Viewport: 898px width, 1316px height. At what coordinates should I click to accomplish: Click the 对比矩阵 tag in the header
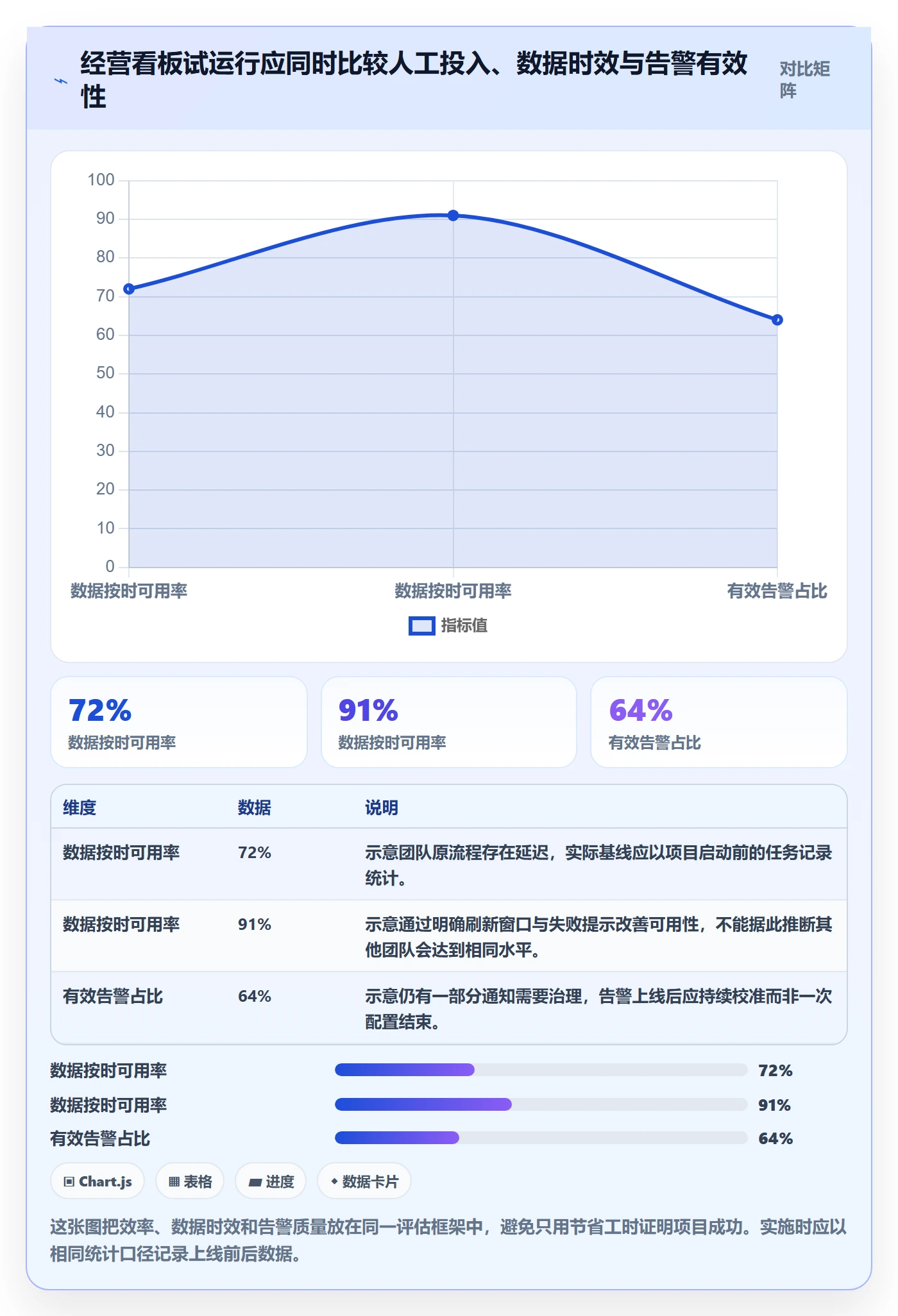[805, 80]
